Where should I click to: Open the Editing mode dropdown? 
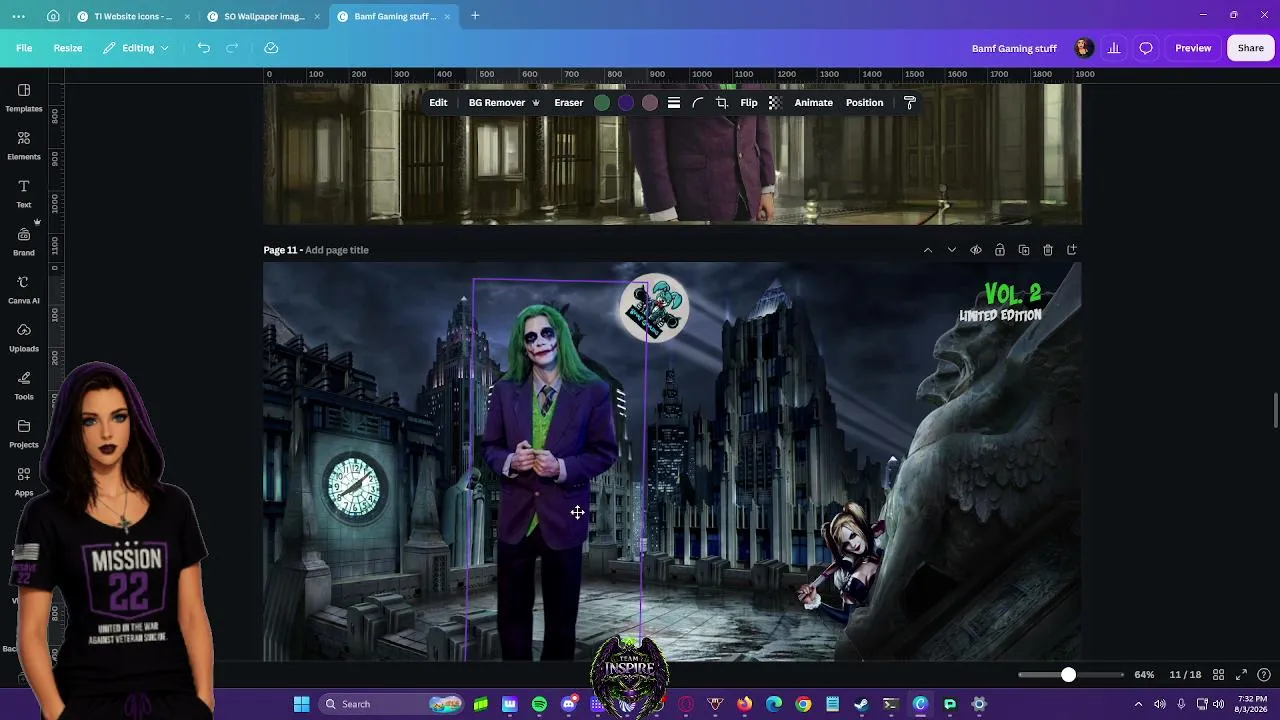click(x=136, y=48)
